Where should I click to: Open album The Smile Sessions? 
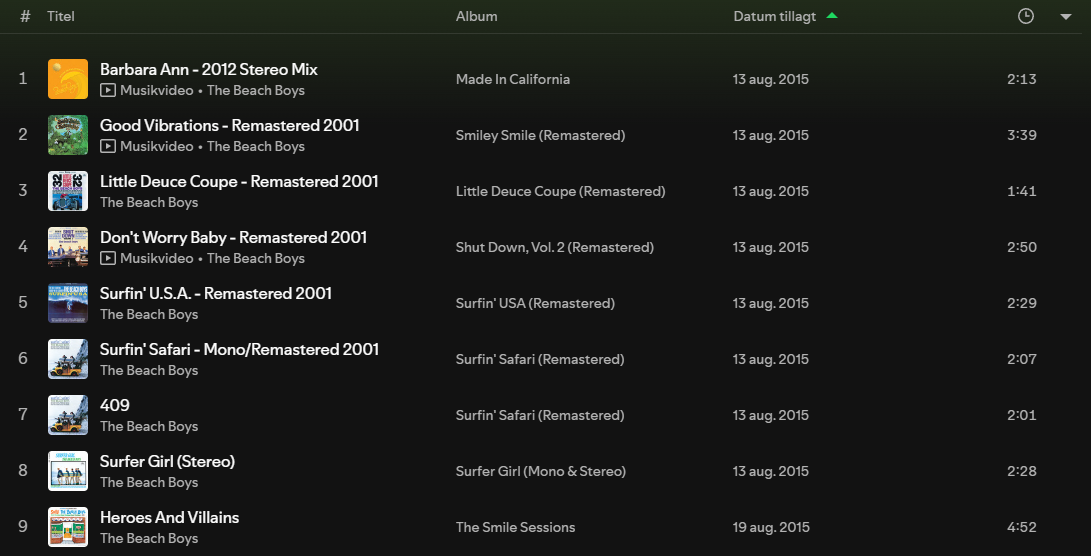tap(516, 527)
